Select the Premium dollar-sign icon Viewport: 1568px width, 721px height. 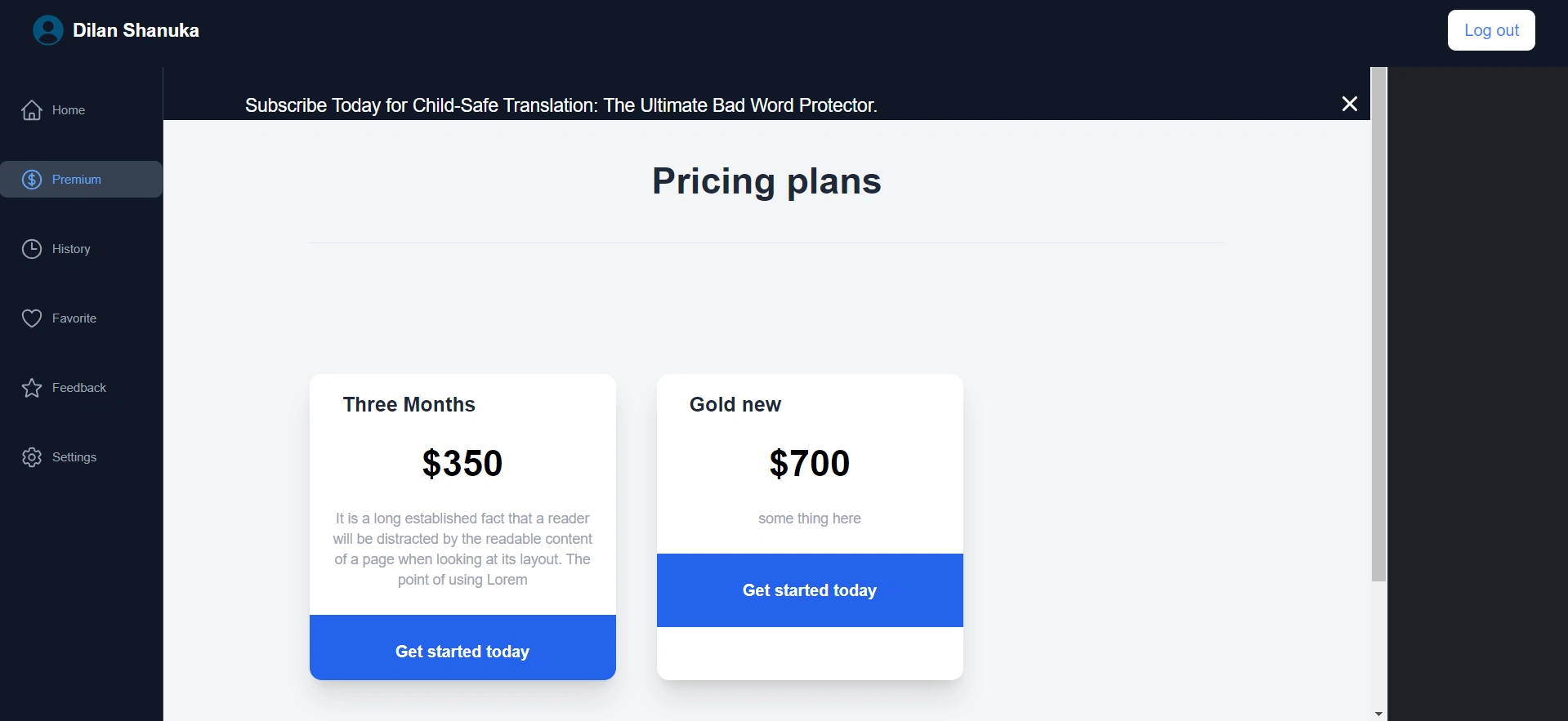coord(32,180)
